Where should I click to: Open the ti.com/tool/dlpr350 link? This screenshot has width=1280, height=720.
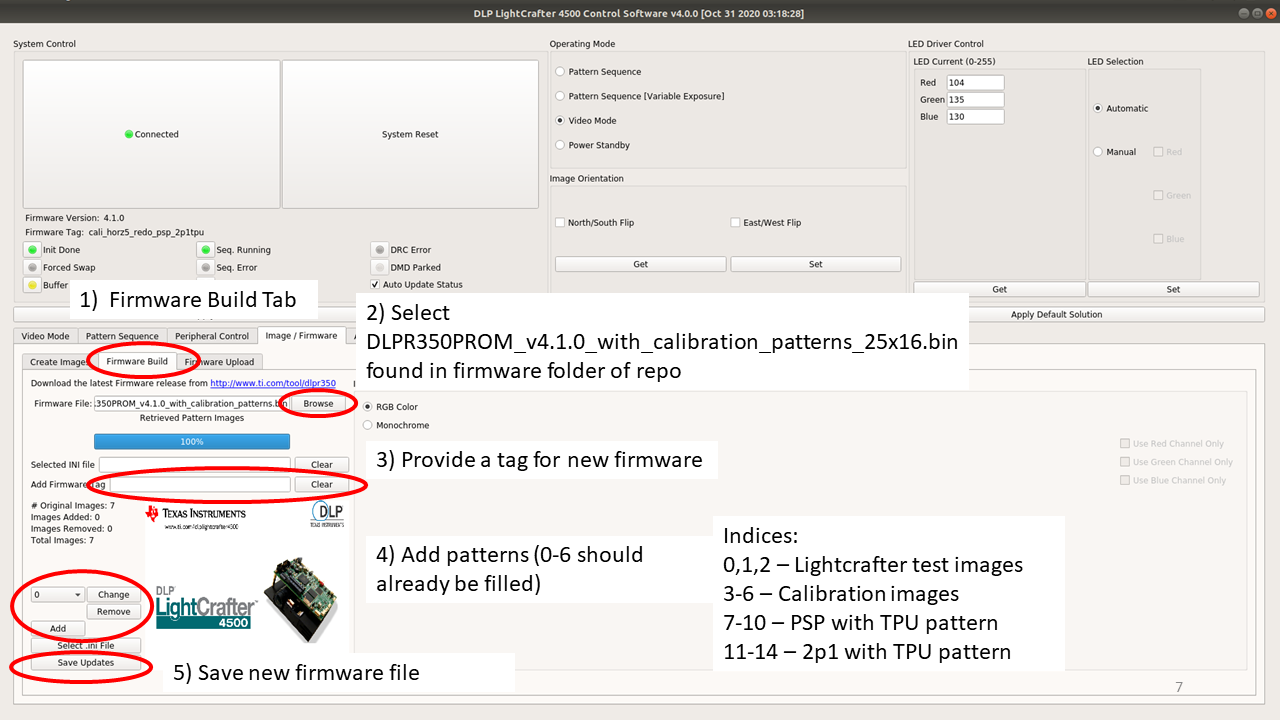coord(273,383)
